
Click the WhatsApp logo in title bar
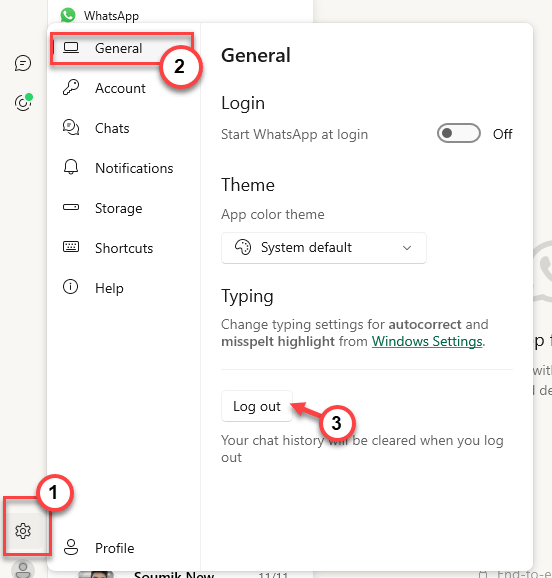[x=68, y=15]
